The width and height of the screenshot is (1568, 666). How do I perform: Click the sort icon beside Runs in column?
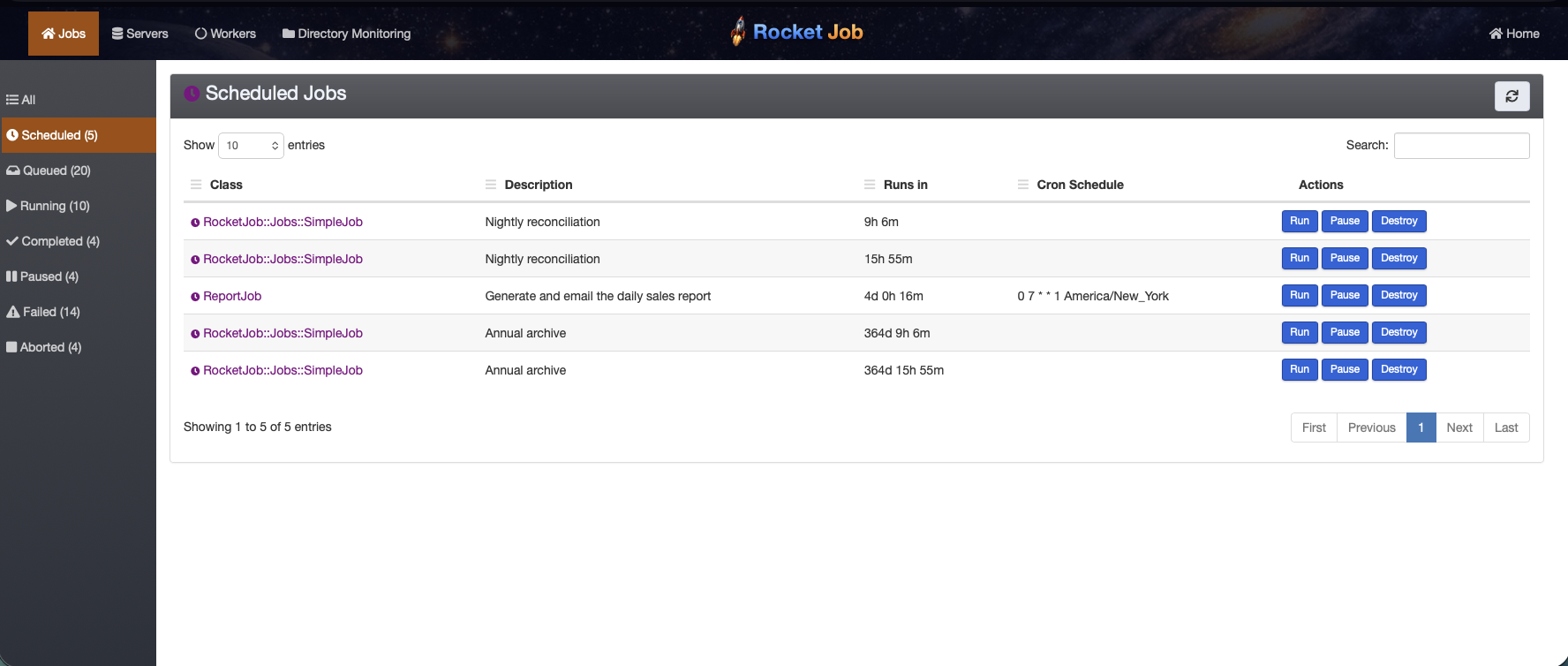click(x=870, y=185)
